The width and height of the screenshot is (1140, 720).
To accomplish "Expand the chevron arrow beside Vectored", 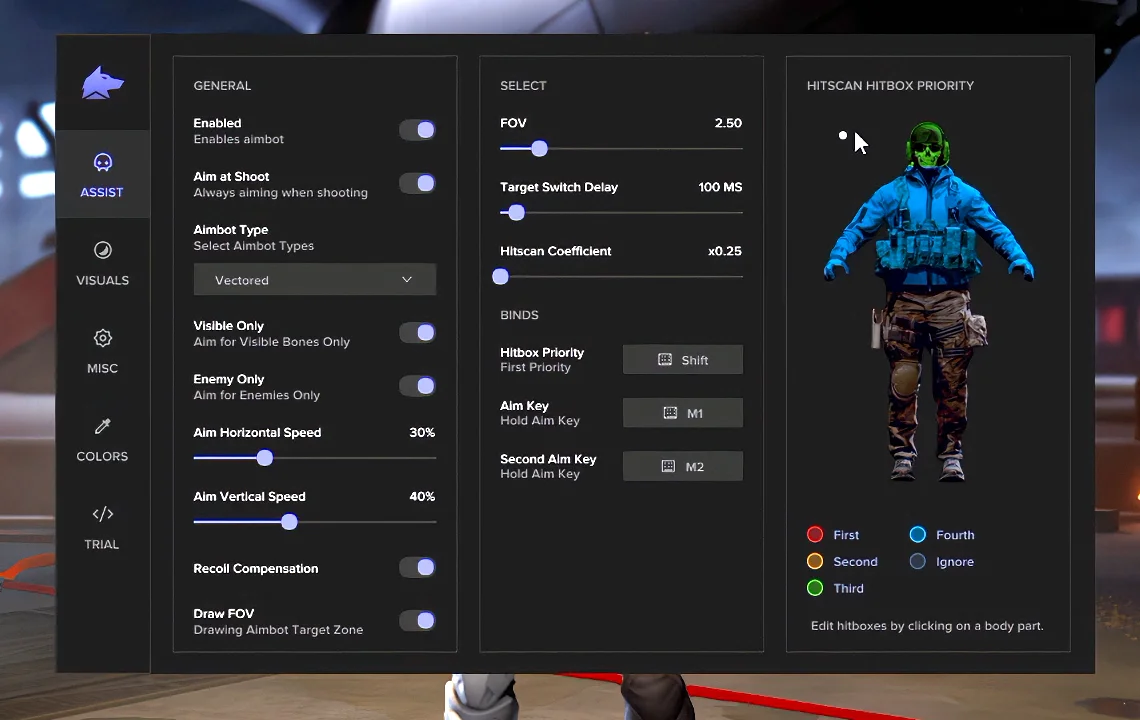I will (407, 279).
